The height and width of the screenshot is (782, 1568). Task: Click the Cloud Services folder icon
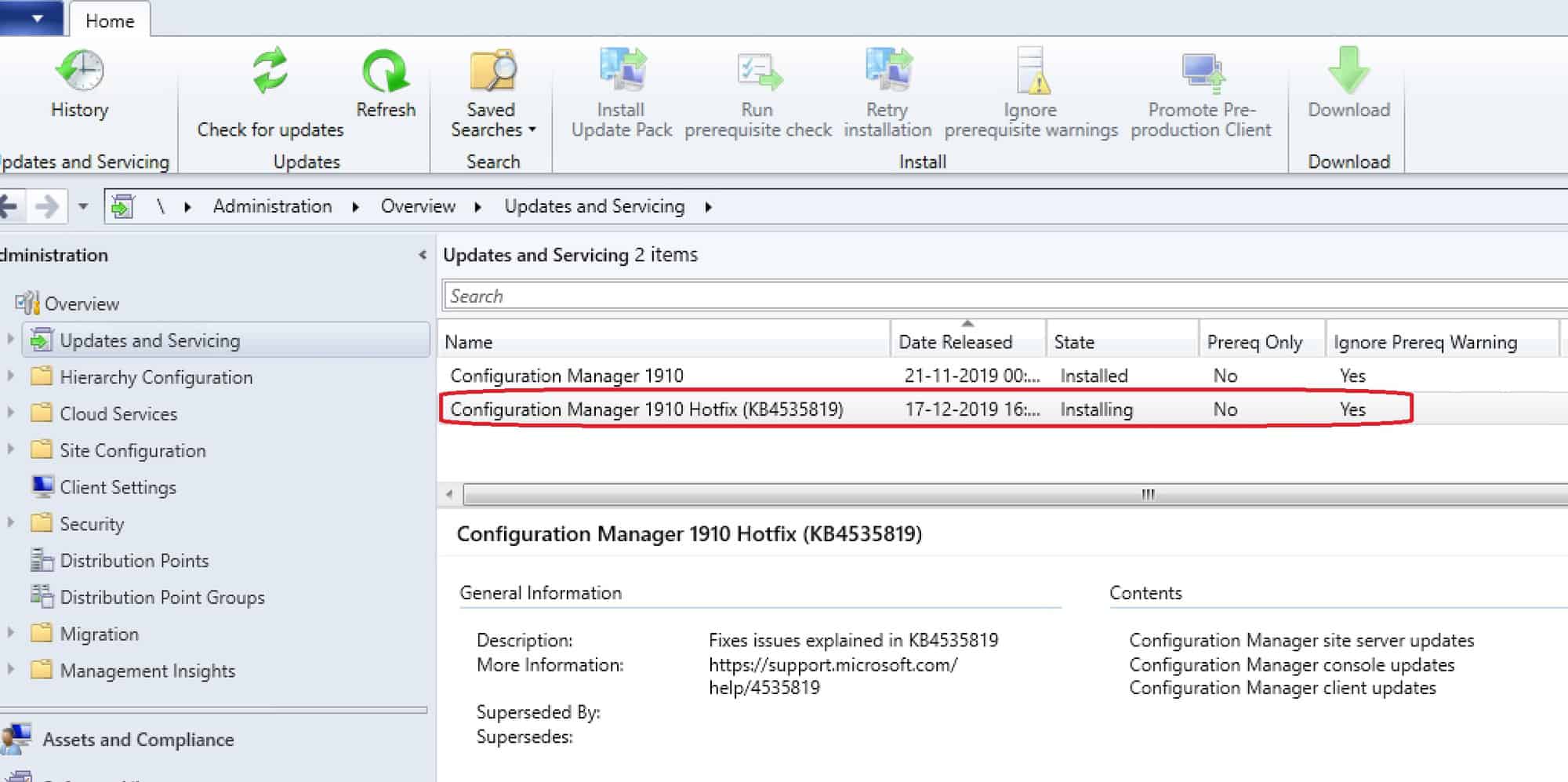[41, 413]
